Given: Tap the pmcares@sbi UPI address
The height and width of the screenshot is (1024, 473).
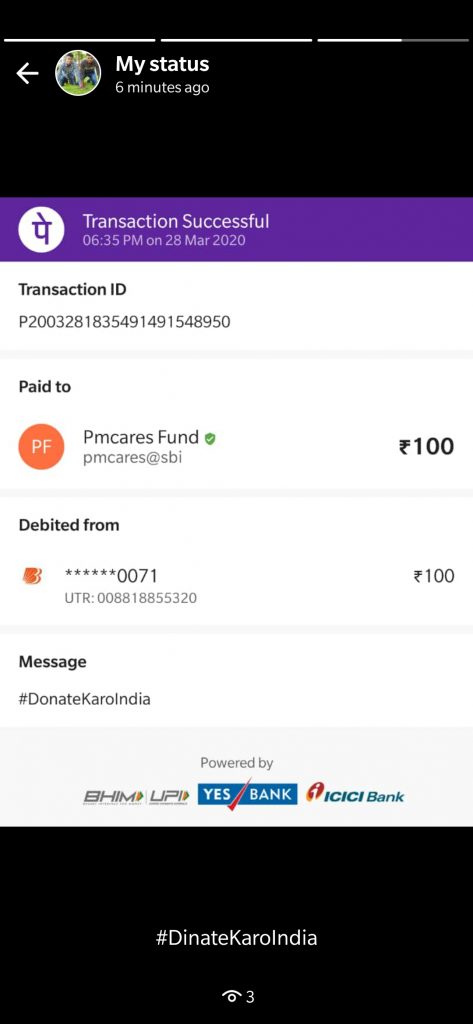Looking at the screenshot, I should pyautogui.click(x=133, y=458).
